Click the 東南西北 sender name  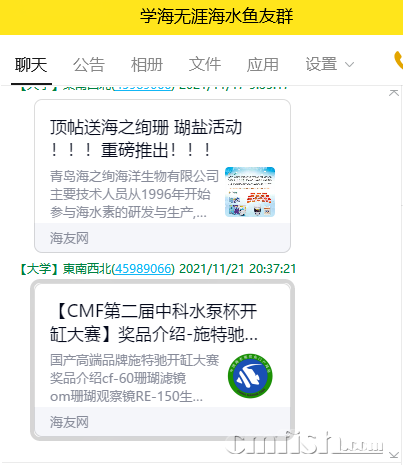pyautogui.click(x=87, y=269)
